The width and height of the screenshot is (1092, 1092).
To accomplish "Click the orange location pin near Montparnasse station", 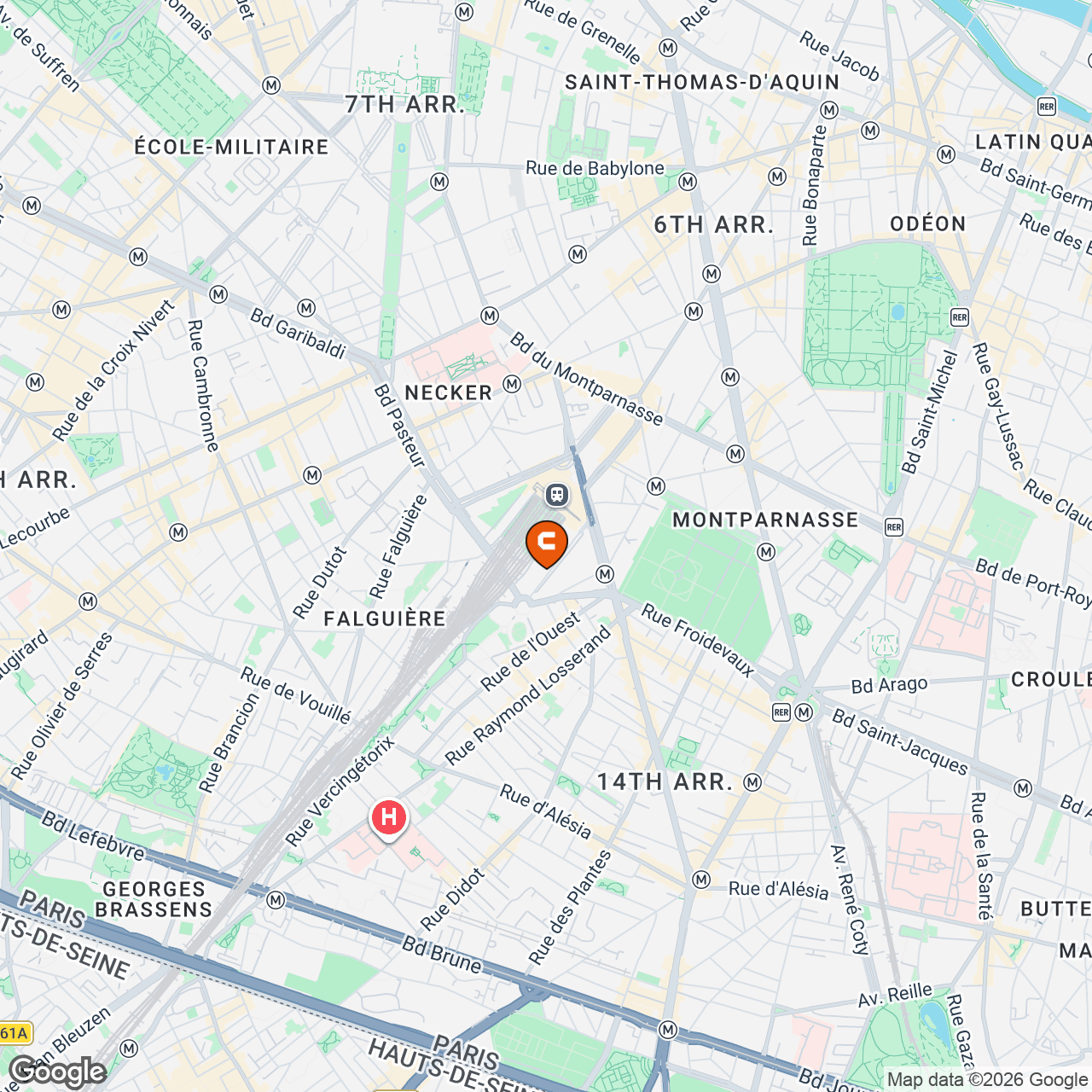I will pos(547,544).
